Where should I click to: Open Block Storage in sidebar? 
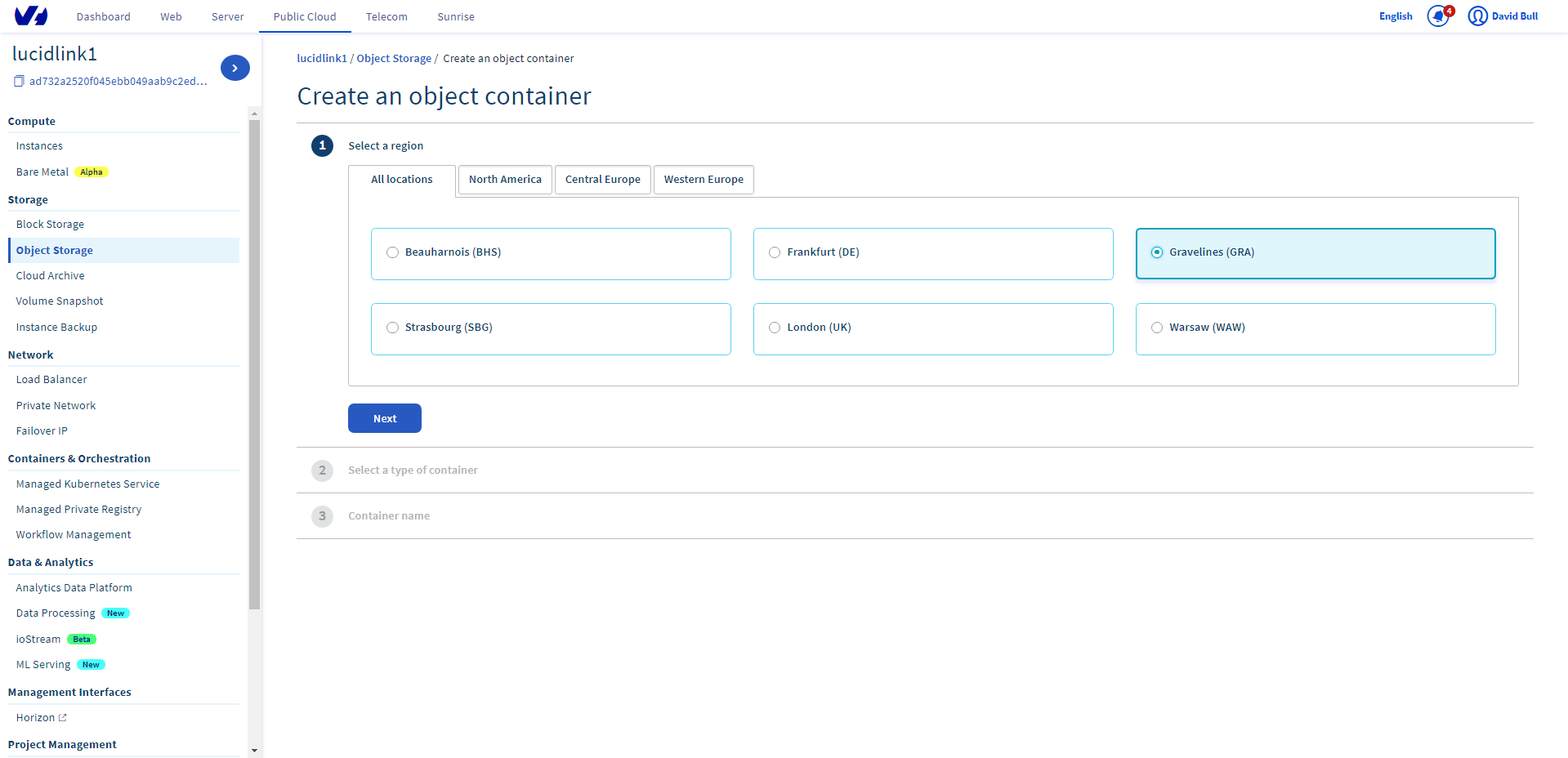(x=50, y=225)
